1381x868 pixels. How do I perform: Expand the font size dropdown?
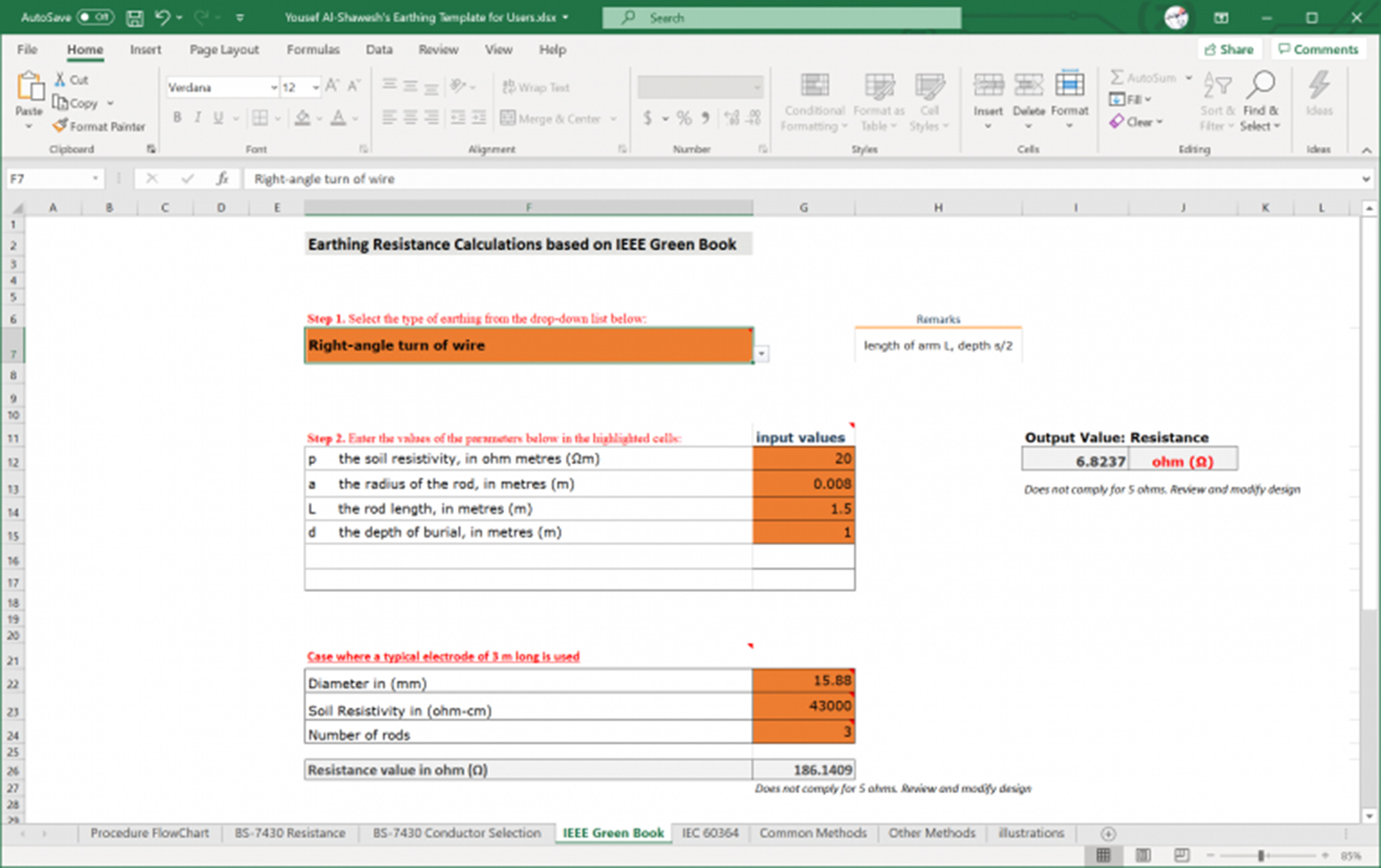(316, 87)
